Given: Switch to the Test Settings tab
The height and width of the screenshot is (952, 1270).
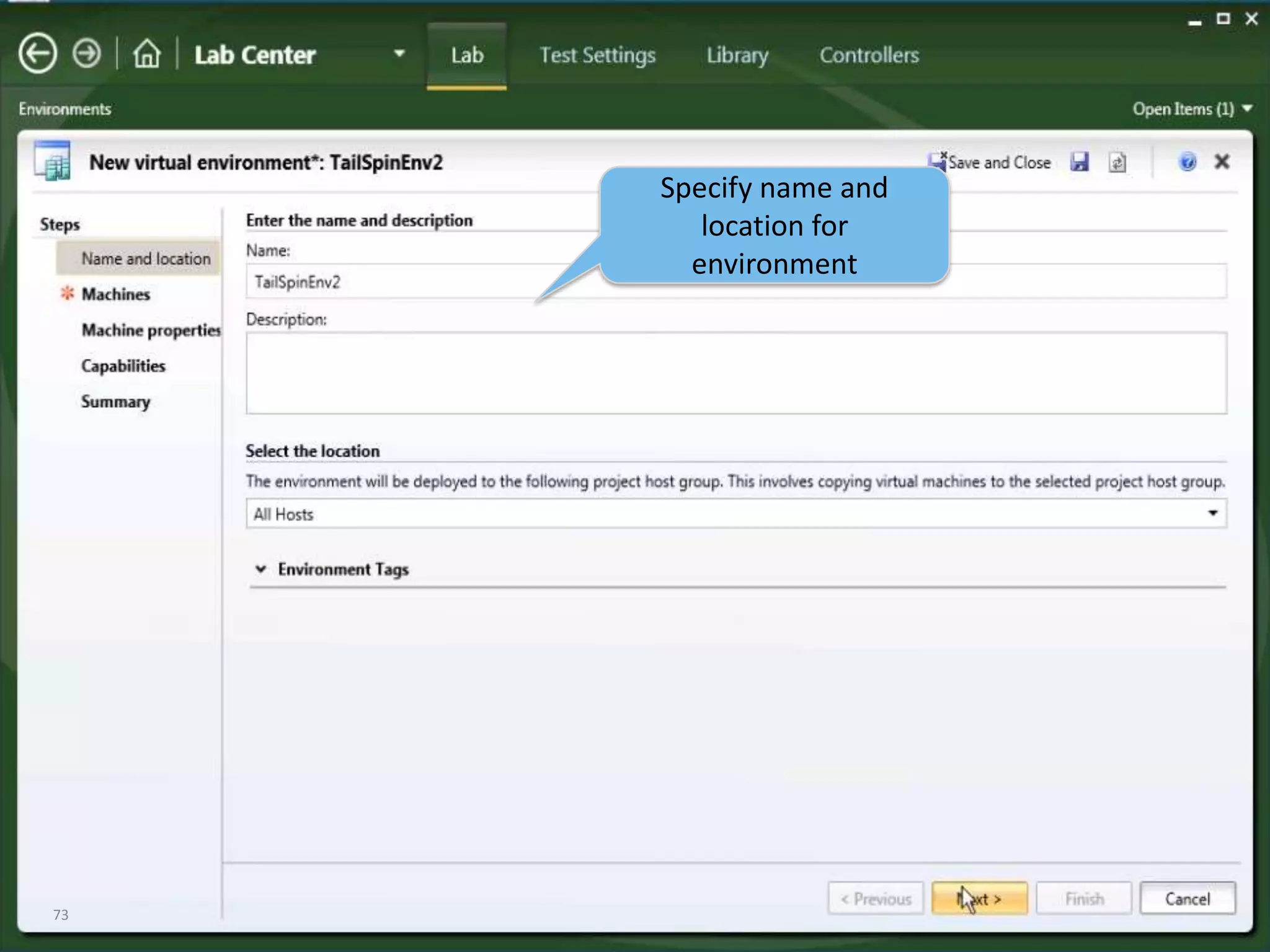Looking at the screenshot, I should click(597, 56).
